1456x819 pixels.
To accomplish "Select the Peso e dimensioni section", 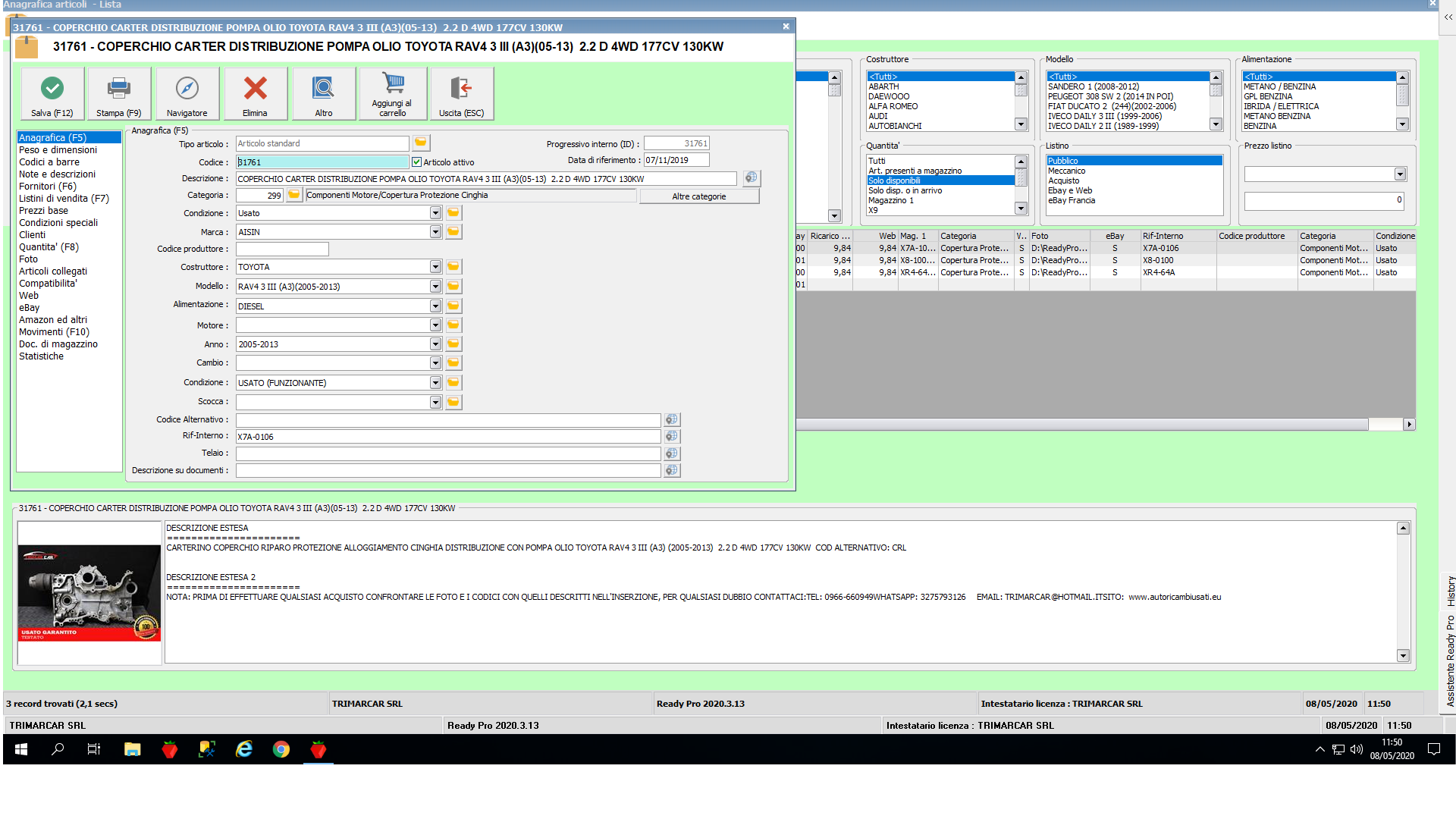I will pos(58,149).
